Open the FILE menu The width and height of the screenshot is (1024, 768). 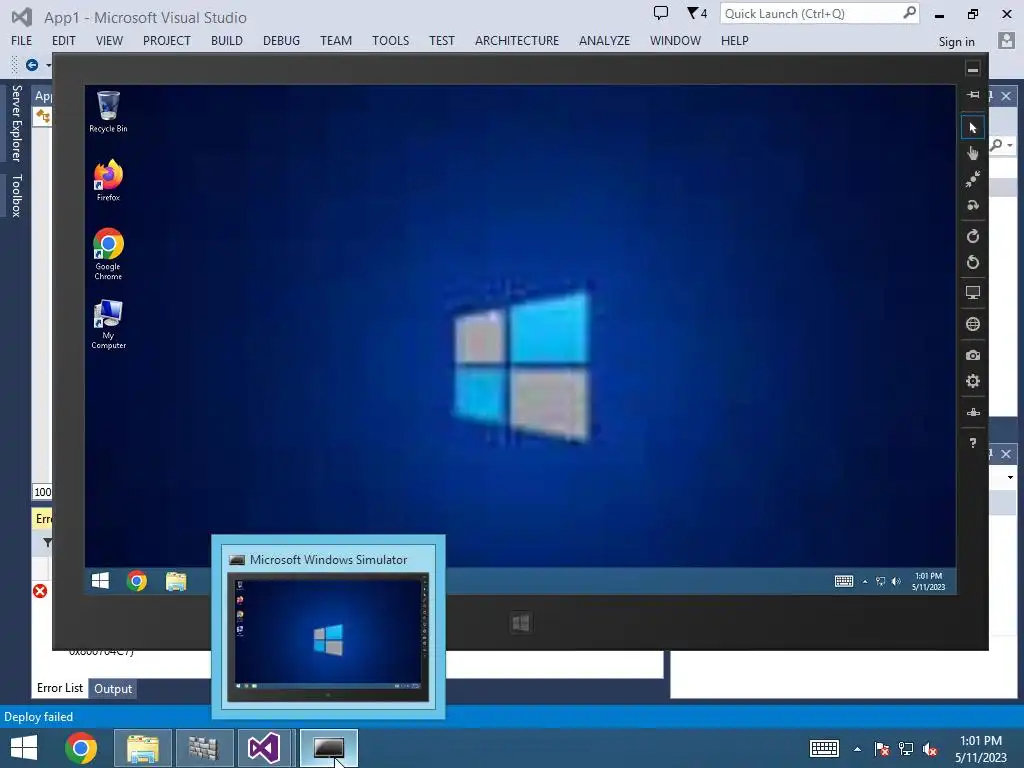click(22, 40)
